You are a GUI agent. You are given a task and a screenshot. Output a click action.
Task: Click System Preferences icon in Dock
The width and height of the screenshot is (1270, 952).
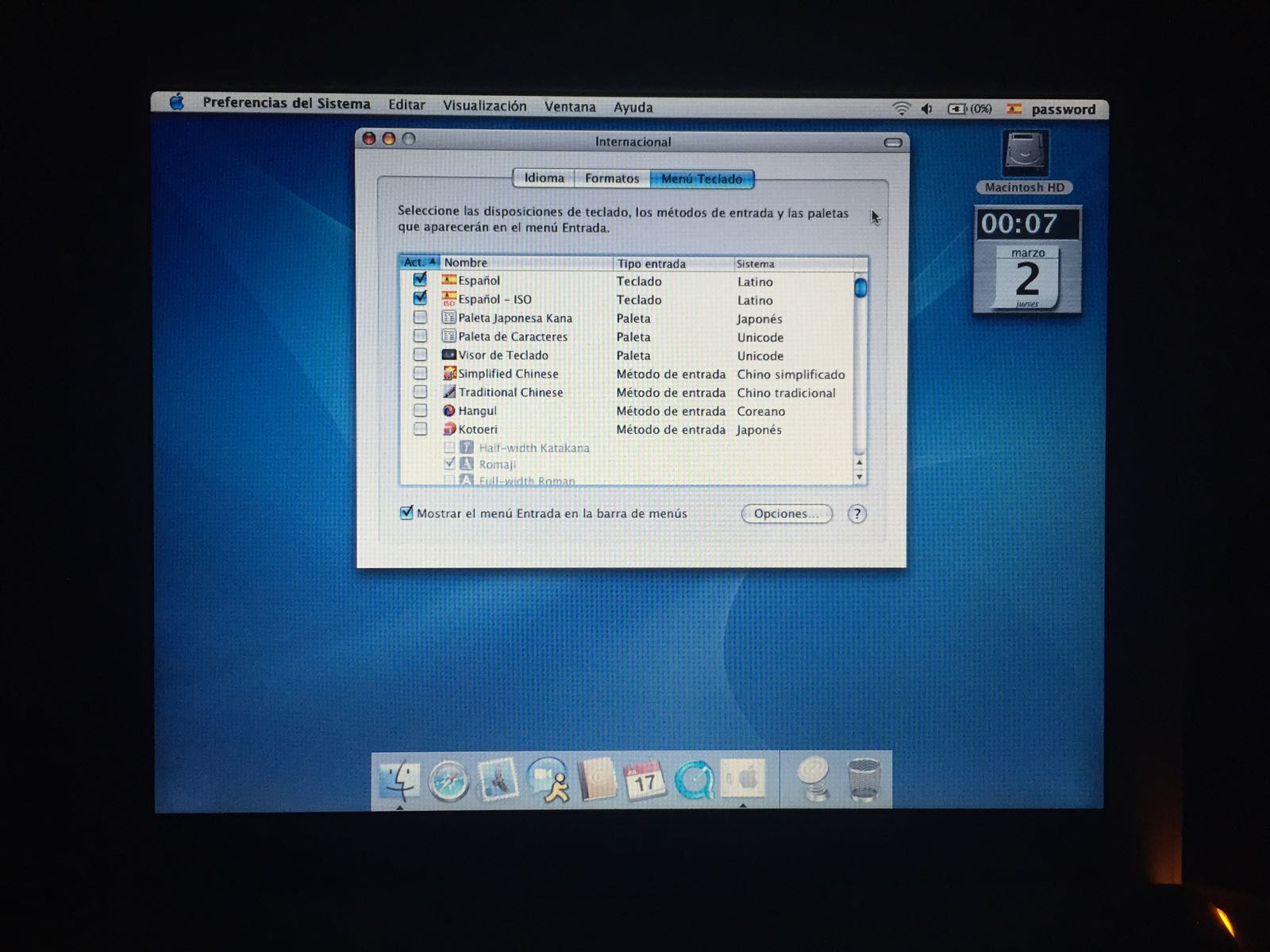[743, 779]
